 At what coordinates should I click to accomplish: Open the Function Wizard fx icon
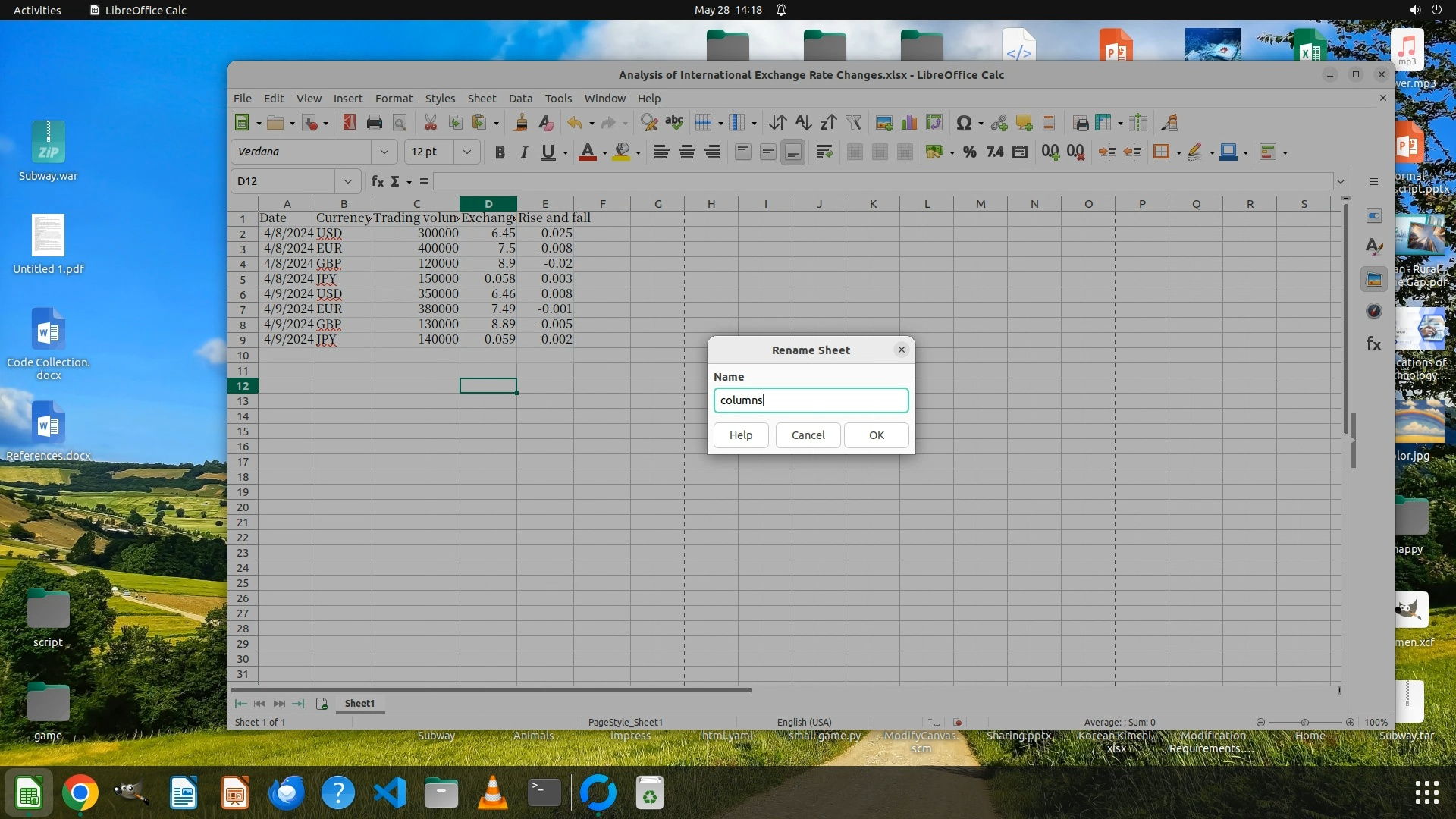377,181
